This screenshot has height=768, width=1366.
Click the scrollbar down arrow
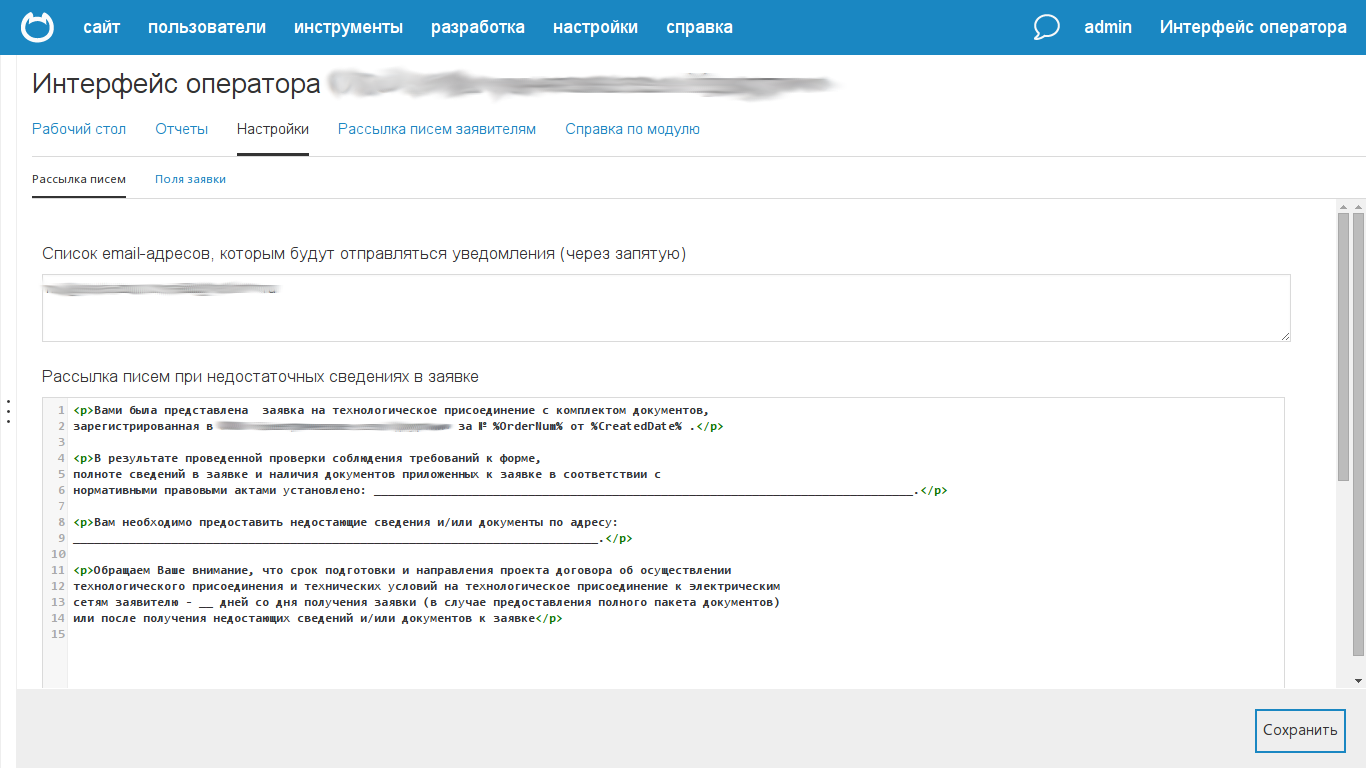tap(1358, 680)
